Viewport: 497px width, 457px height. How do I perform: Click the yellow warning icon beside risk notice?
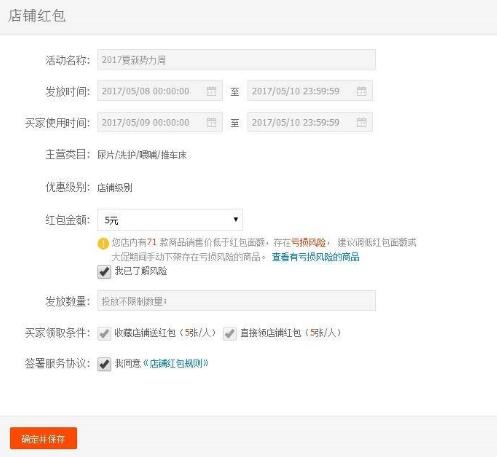(103, 244)
